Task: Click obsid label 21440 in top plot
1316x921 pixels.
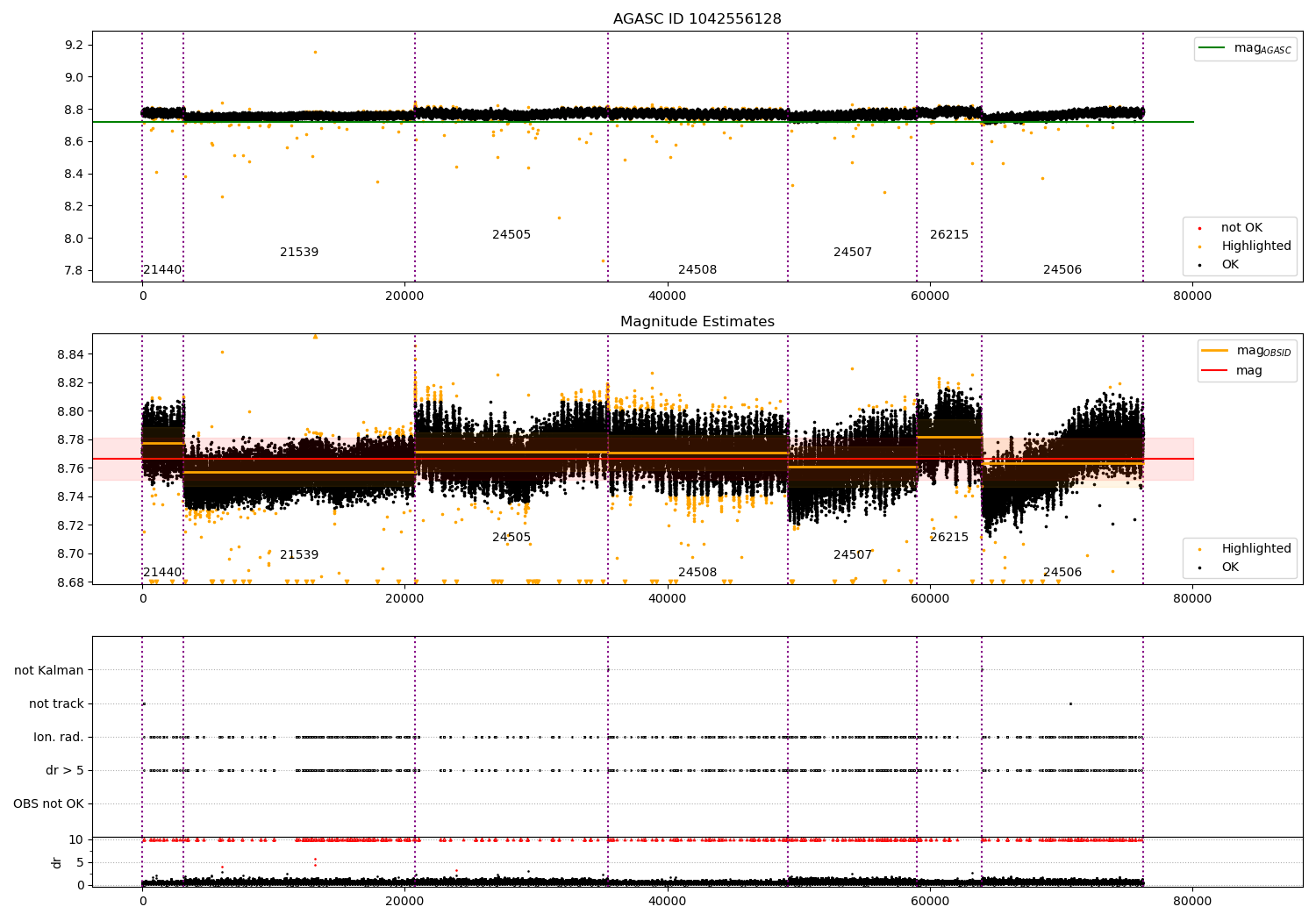Action: pyautogui.click(x=162, y=270)
